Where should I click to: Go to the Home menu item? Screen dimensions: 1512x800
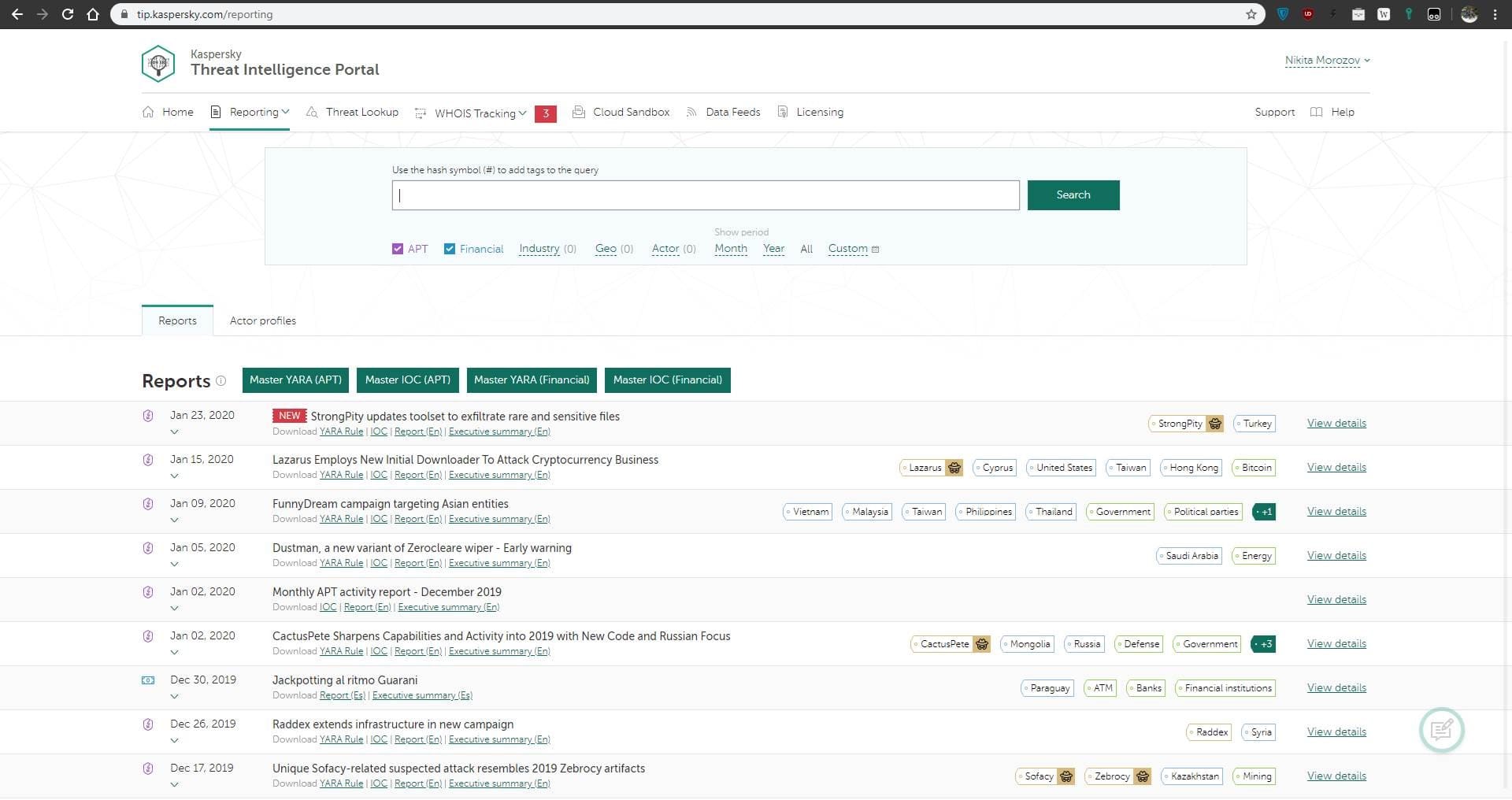click(x=168, y=112)
